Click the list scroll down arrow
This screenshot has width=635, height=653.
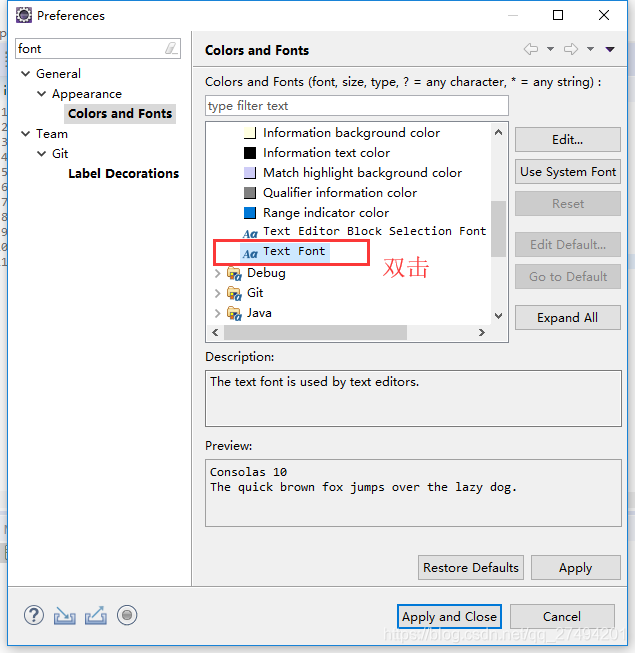tap(498, 316)
